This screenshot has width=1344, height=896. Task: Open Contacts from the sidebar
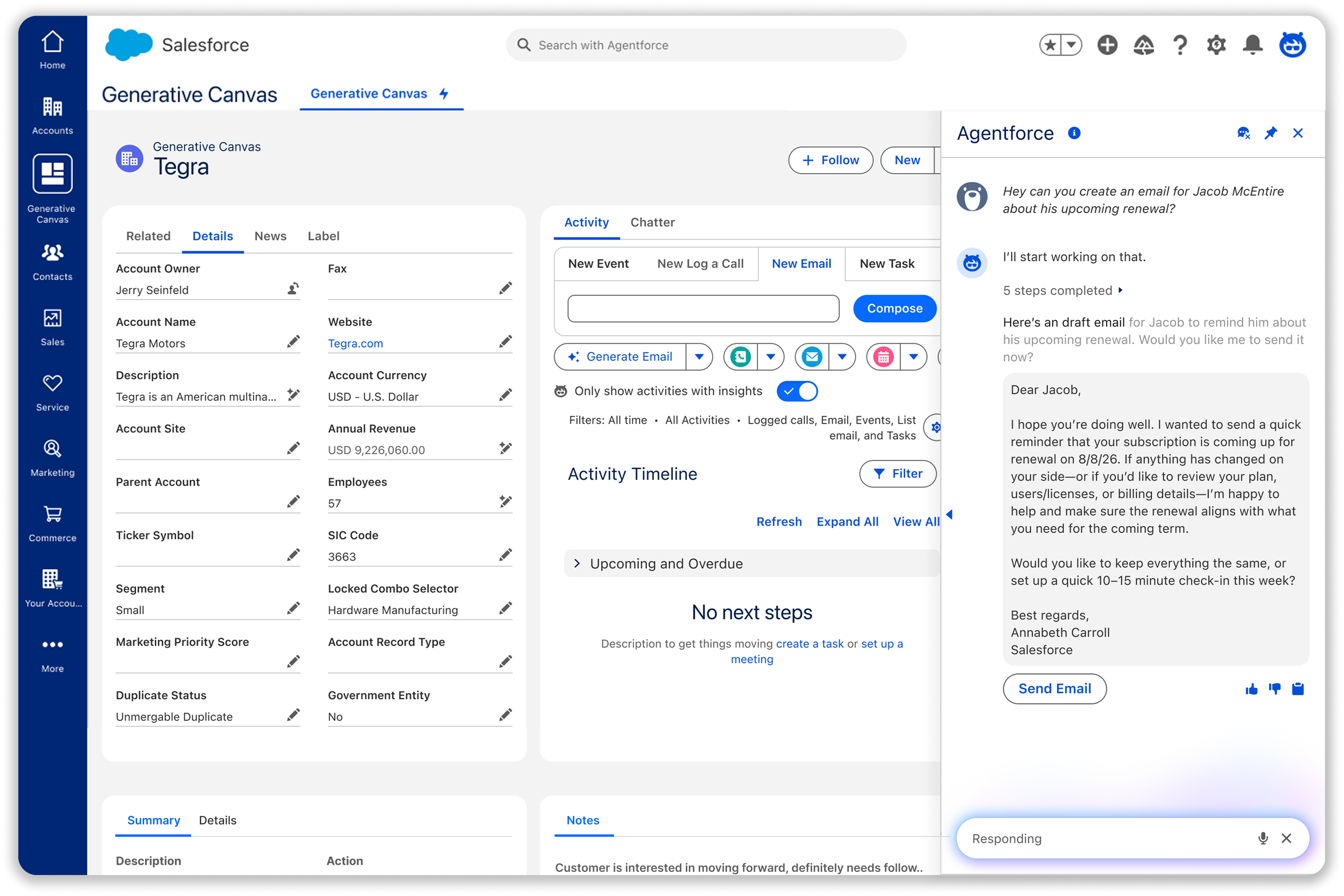[52, 262]
